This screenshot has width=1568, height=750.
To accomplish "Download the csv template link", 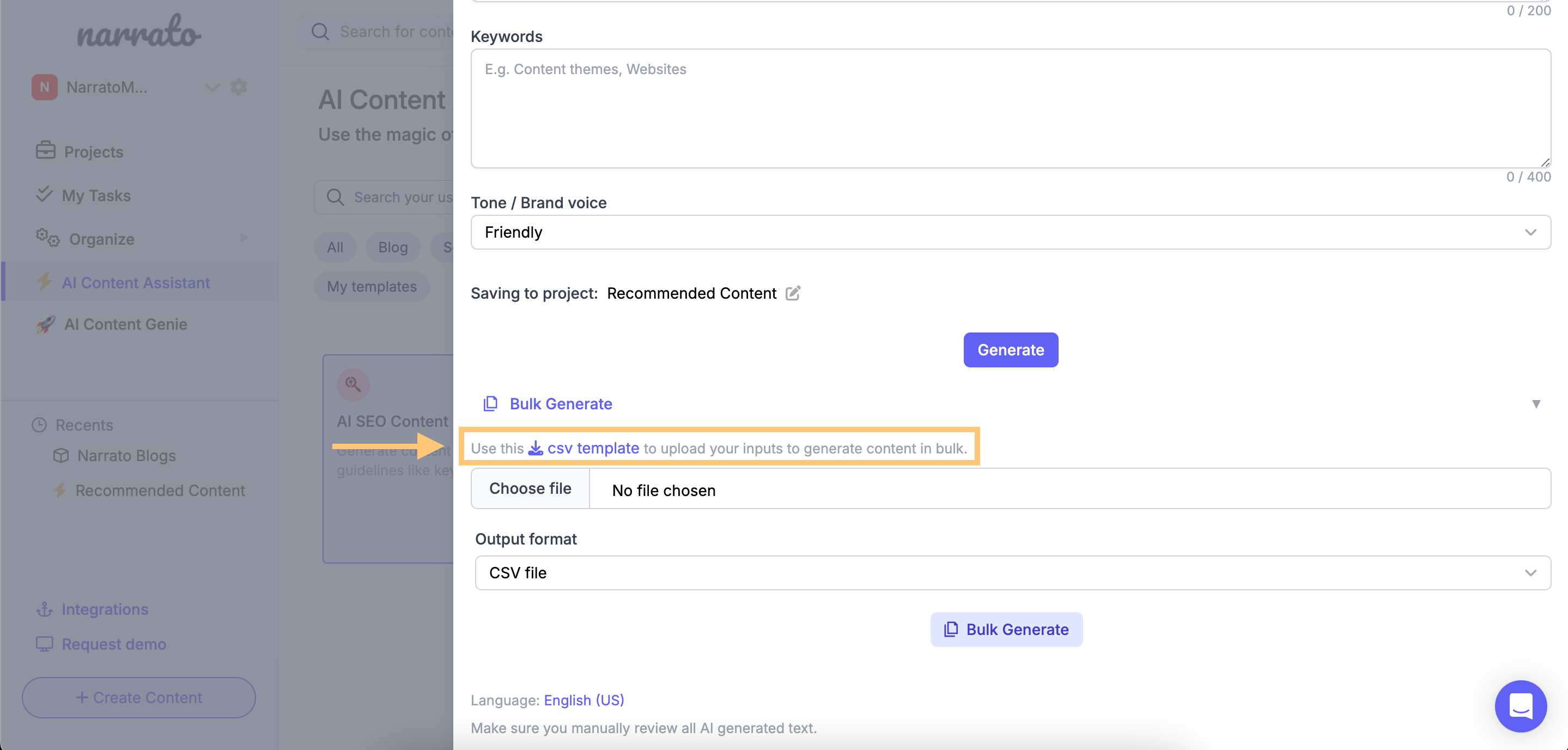I will (593, 448).
